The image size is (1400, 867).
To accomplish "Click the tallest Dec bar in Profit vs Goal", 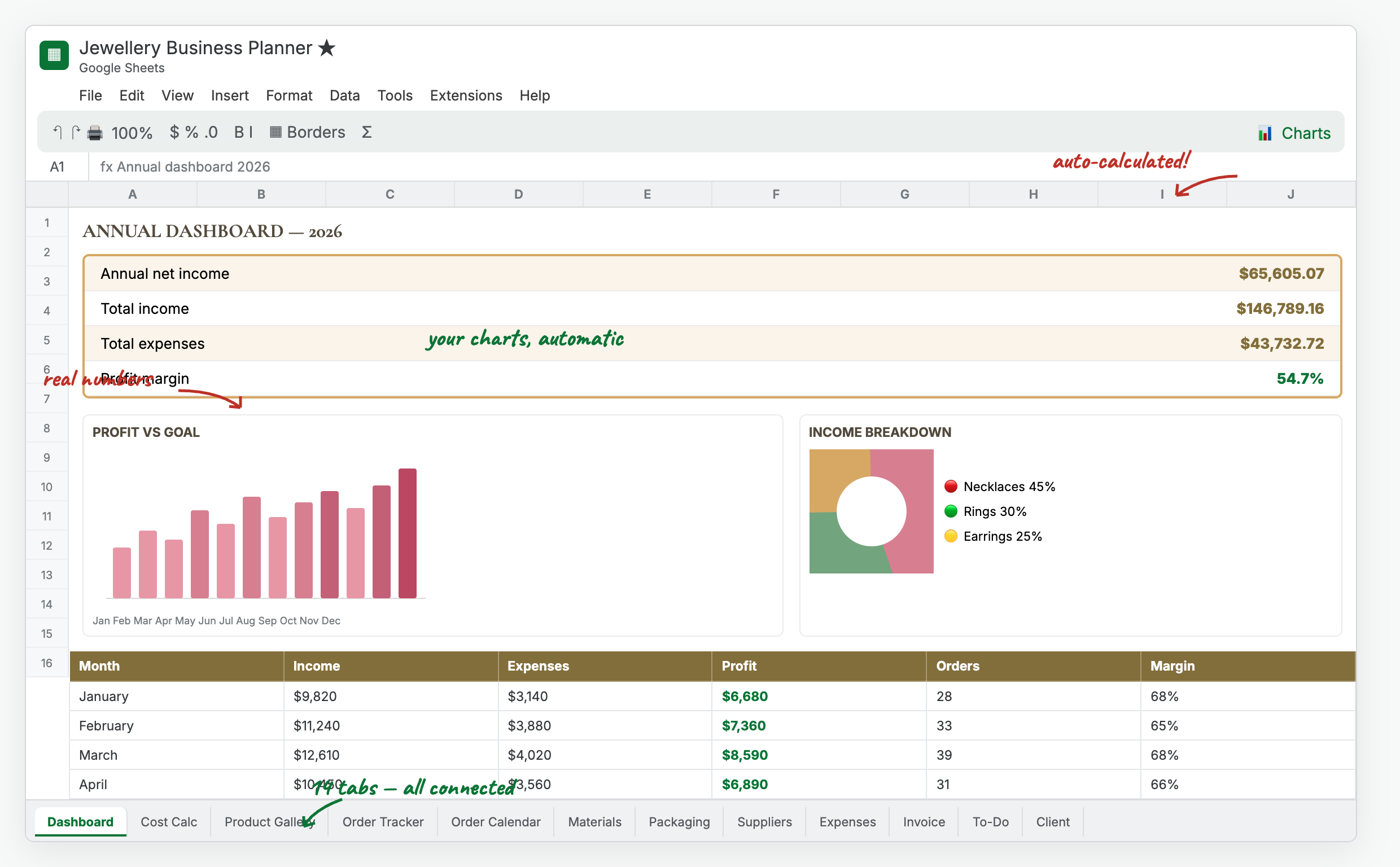I will (408, 533).
